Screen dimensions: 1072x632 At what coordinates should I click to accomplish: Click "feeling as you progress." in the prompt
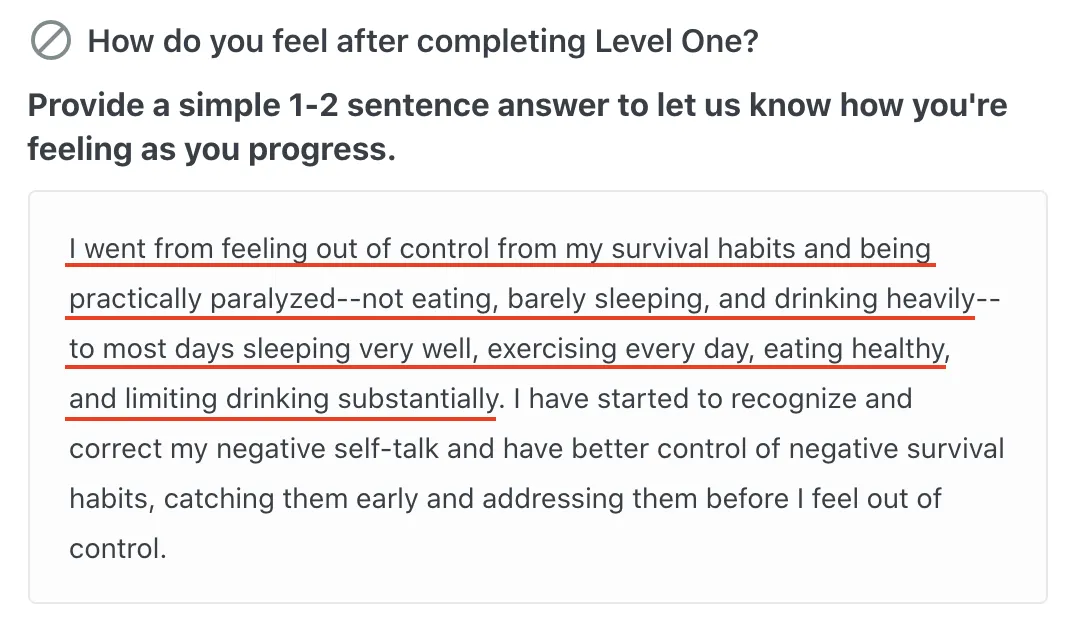[x=212, y=149]
